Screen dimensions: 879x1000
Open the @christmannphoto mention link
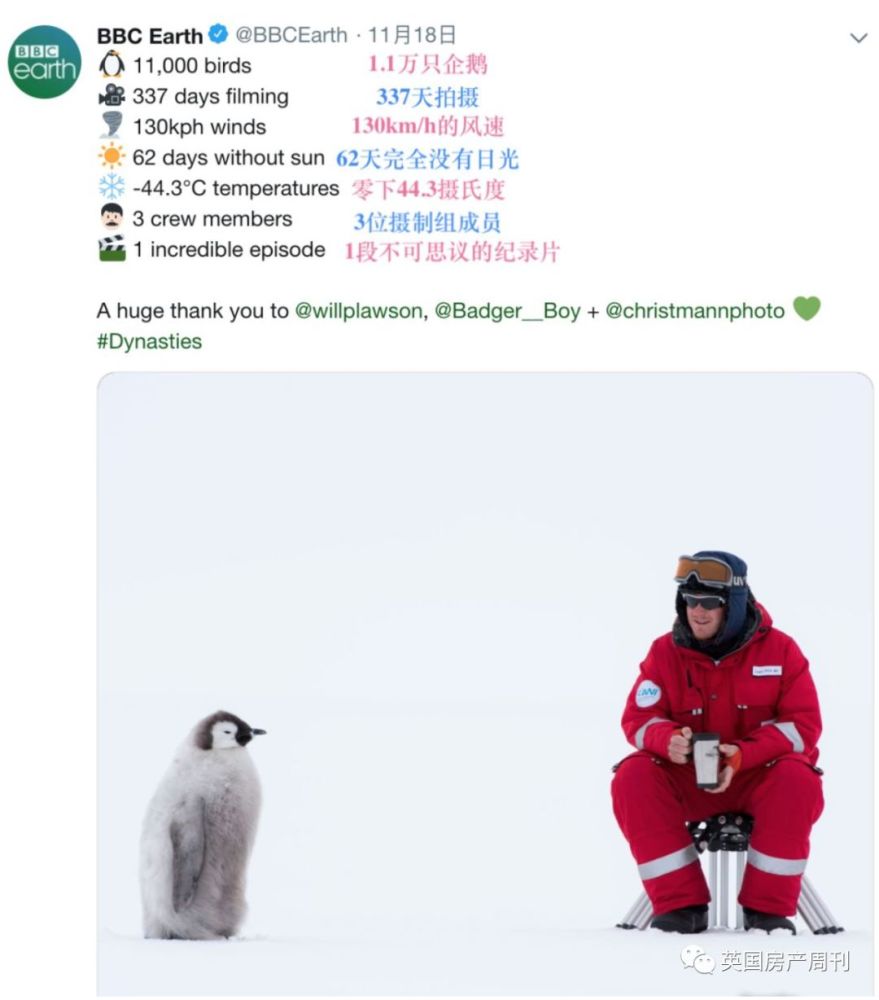pyautogui.click(x=695, y=311)
